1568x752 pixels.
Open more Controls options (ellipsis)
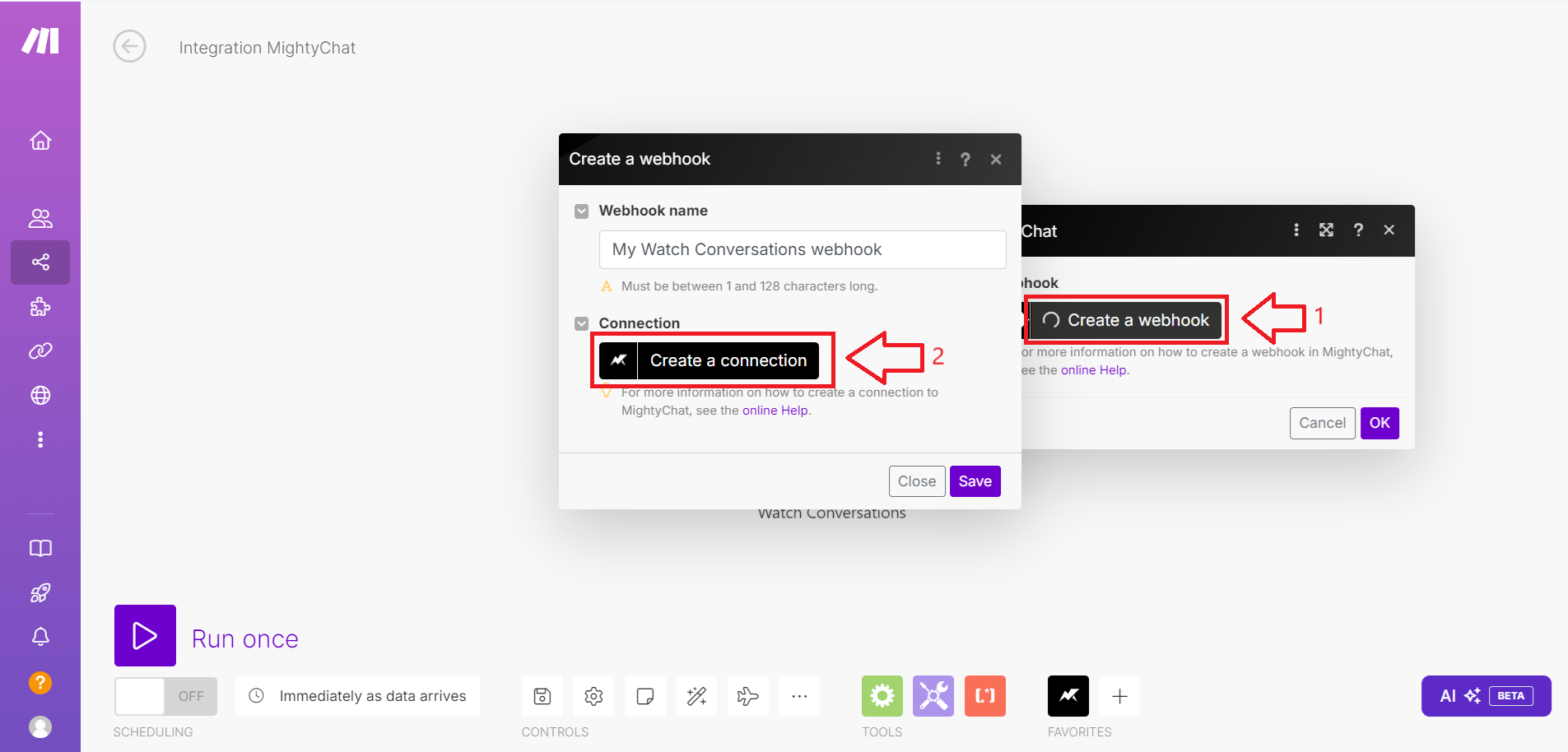coord(799,696)
